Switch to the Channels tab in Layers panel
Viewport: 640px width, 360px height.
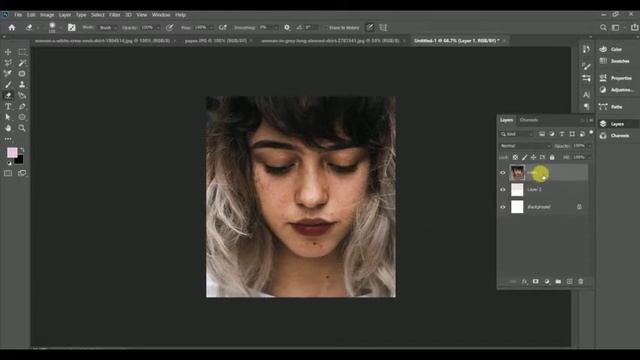click(x=529, y=120)
